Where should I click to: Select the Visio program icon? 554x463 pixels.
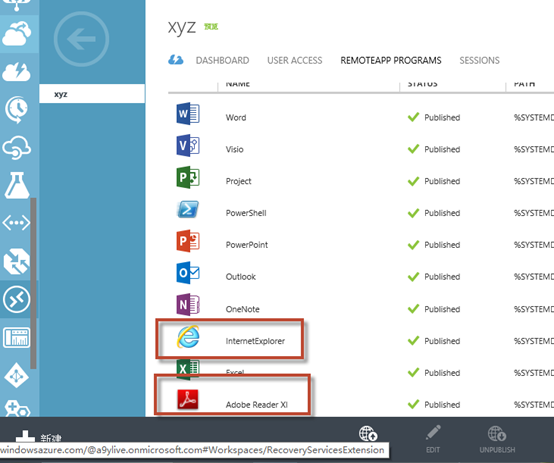[x=188, y=145]
